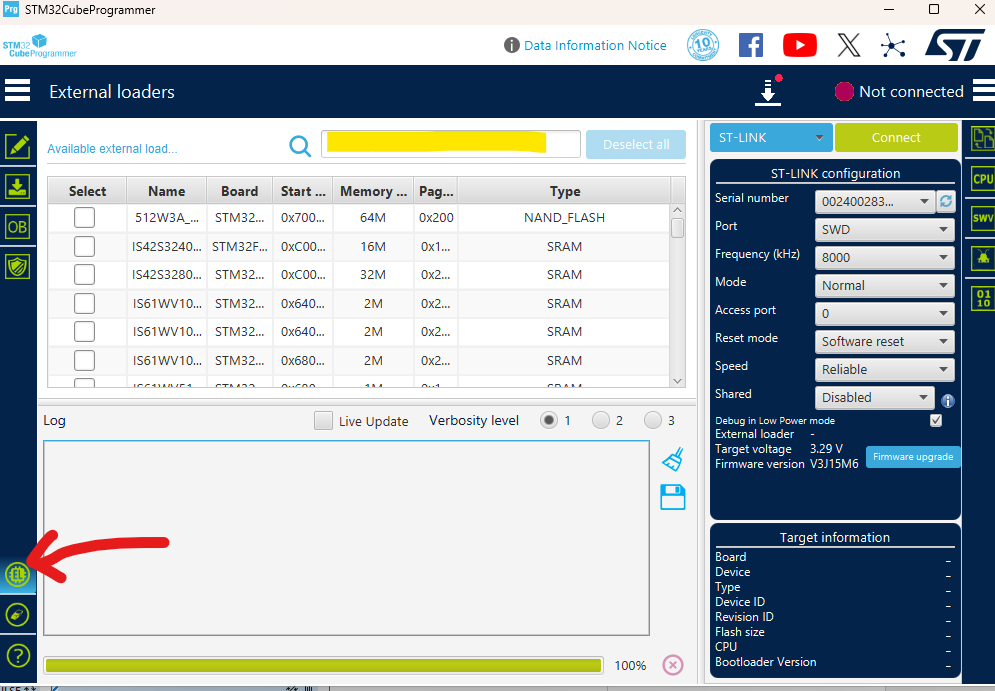
Task: Click the Select column header
Action: (88, 191)
